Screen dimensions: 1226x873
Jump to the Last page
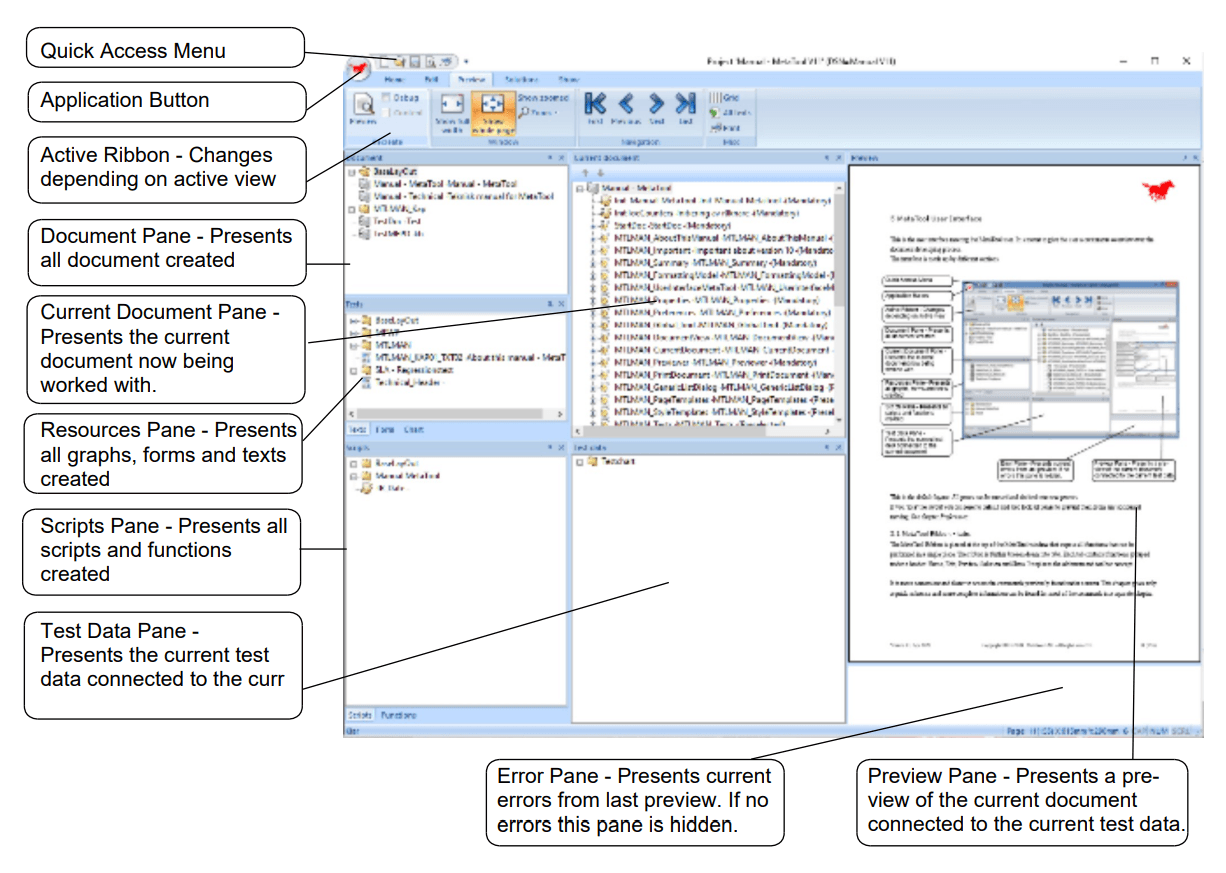(686, 105)
